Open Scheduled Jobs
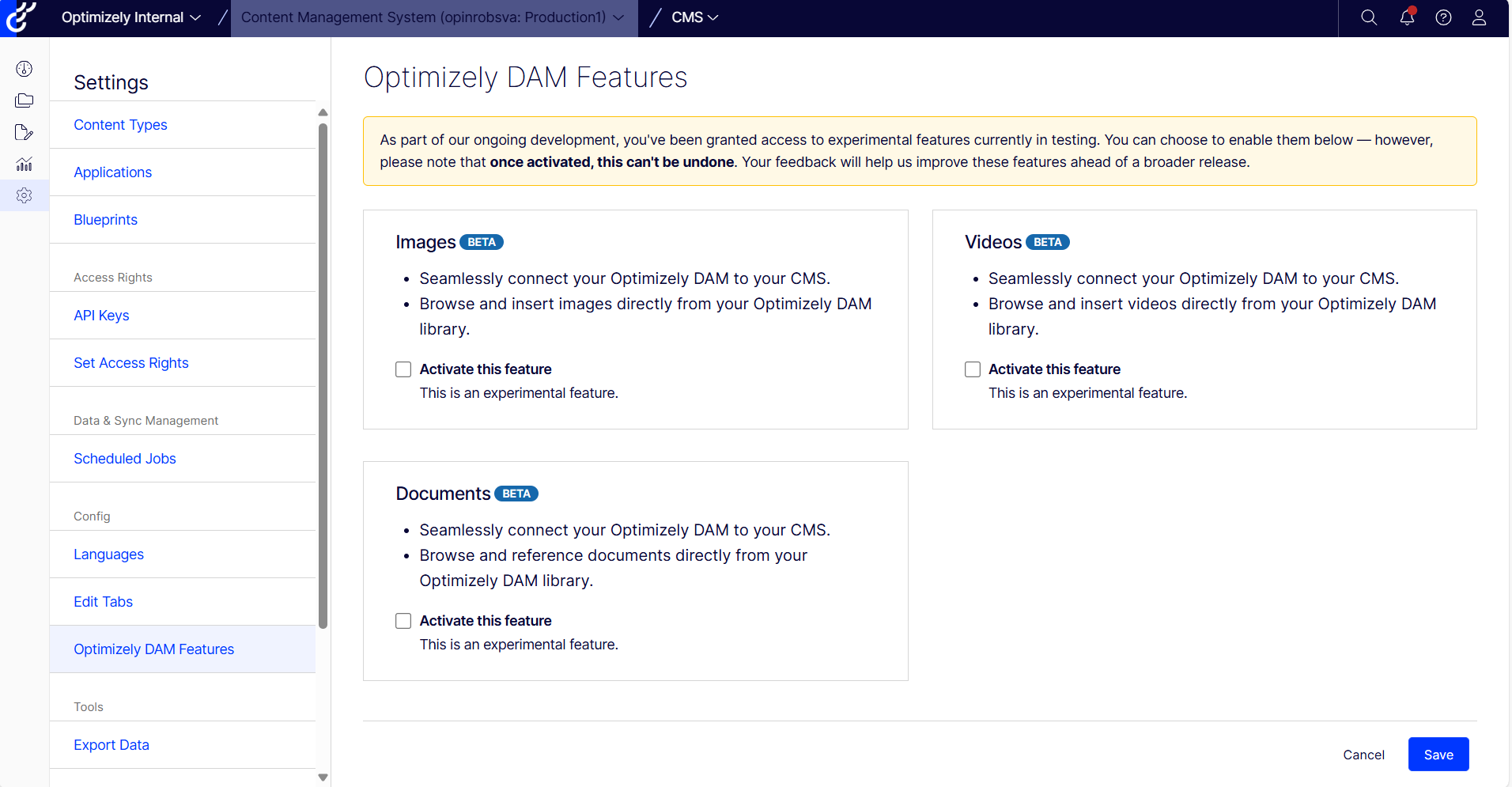The width and height of the screenshot is (1512, 787). click(x=125, y=459)
